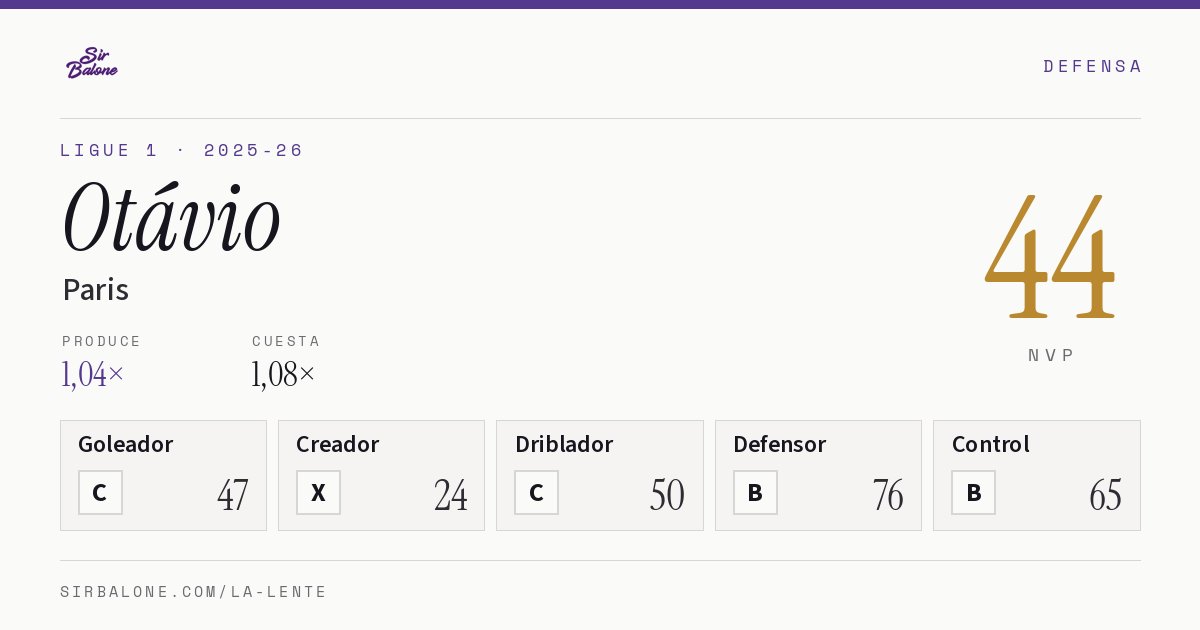1200x630 pixels.
Task: Click the Cuesta 1,08× value
Action: pos(283,374)
